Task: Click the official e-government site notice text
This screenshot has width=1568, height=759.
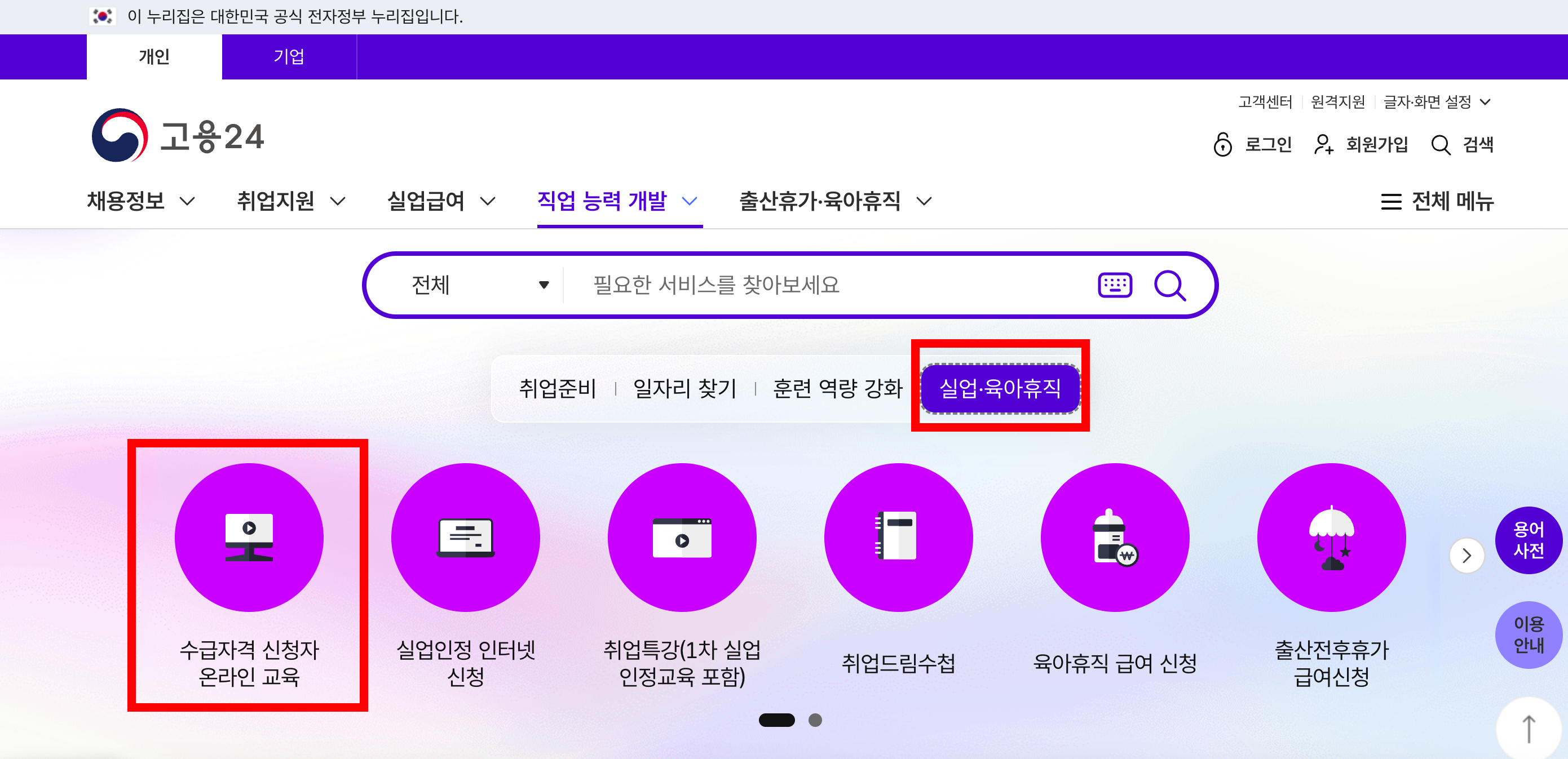Action: point(295,16)
